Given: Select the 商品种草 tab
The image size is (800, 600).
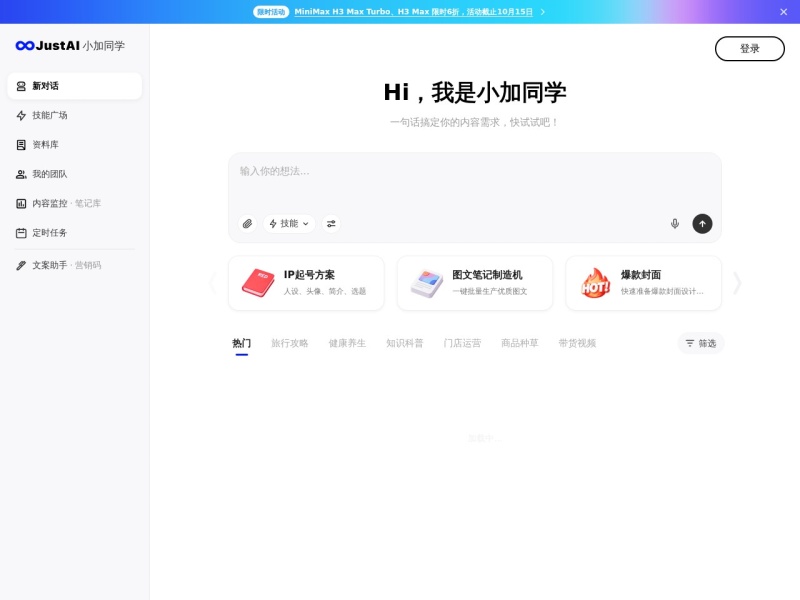Looking at the screenshot, I should pyautogui.click(x=519, y=343).
